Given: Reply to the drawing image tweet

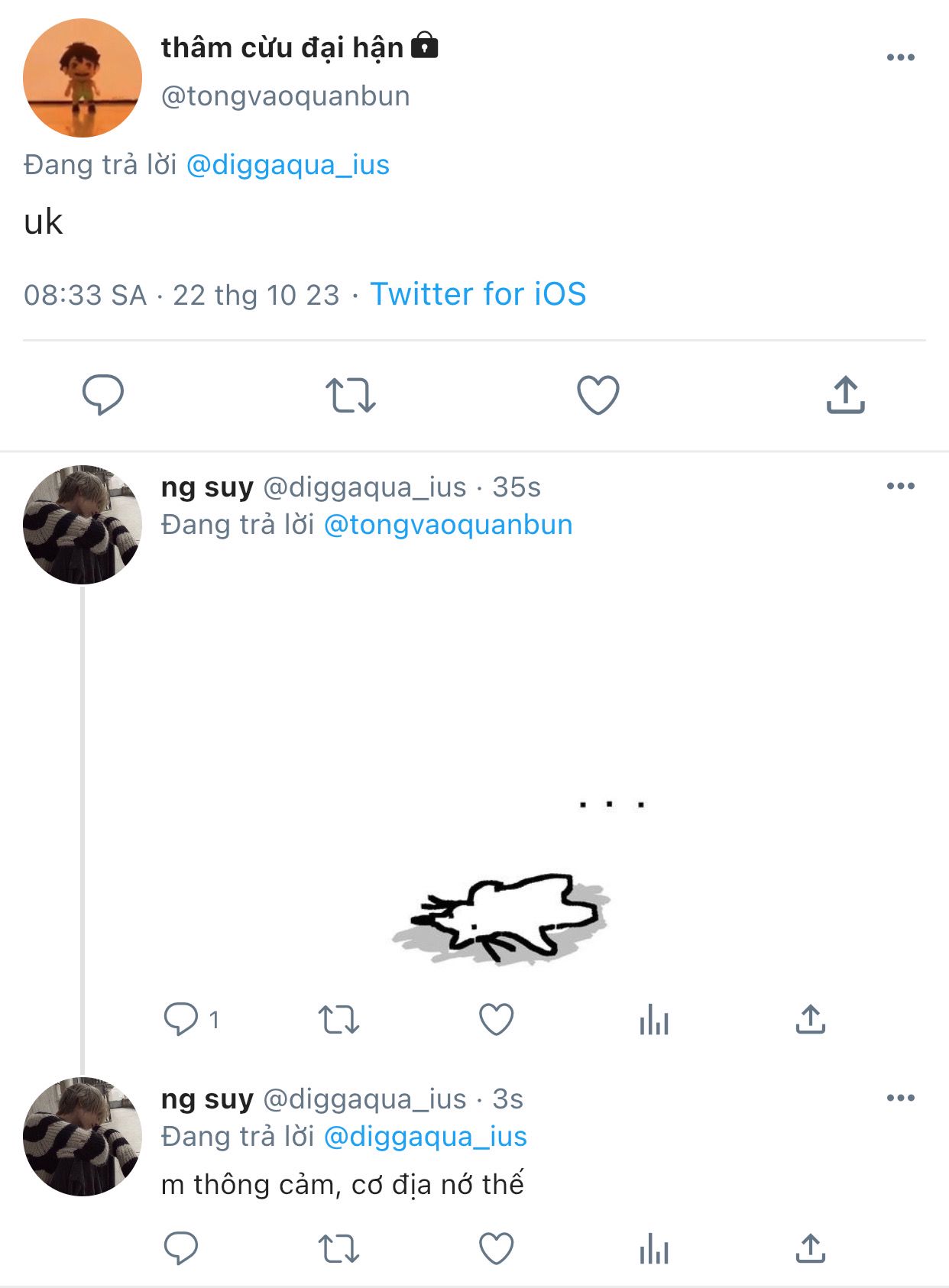Looking at the screenshot, I should pyautogui.click(x=181, y=1019).
